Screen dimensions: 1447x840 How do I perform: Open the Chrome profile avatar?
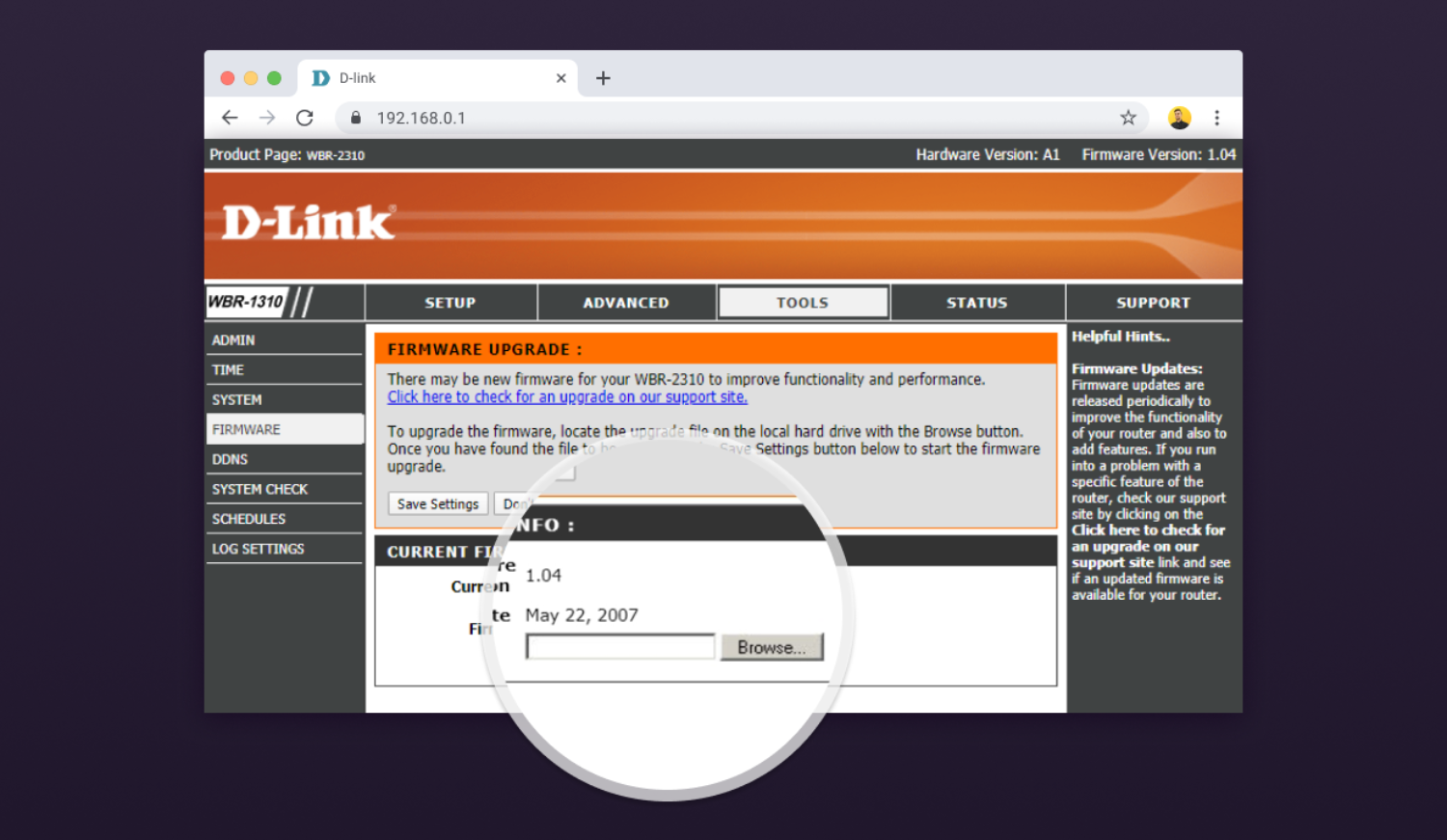(1179, 118)
